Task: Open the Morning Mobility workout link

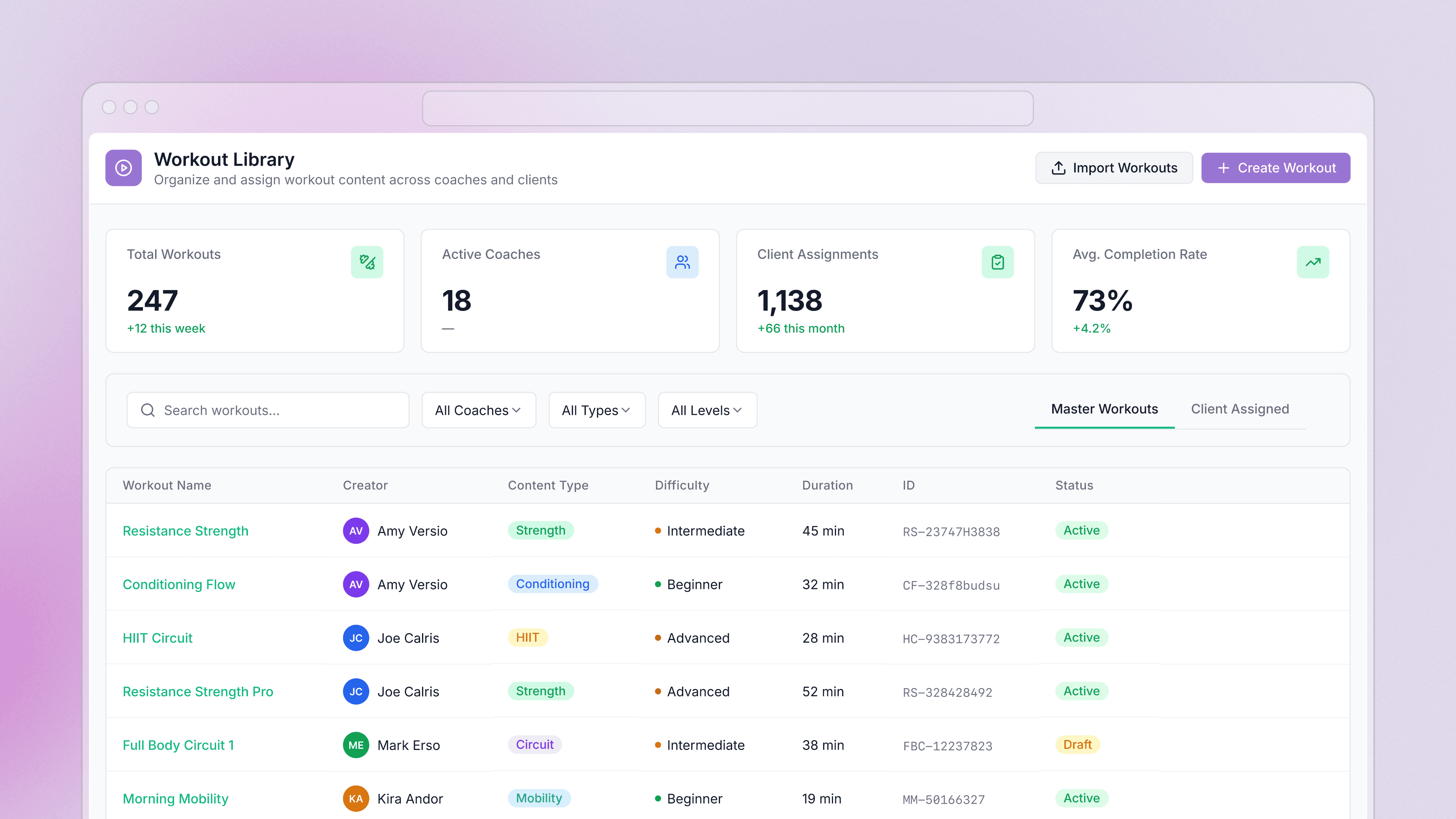Action: point(175,799)
